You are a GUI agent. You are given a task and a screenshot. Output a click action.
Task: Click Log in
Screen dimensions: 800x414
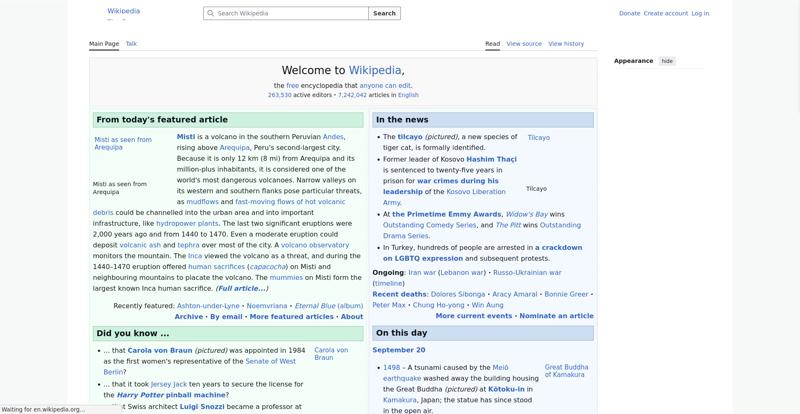pos(700,13)
